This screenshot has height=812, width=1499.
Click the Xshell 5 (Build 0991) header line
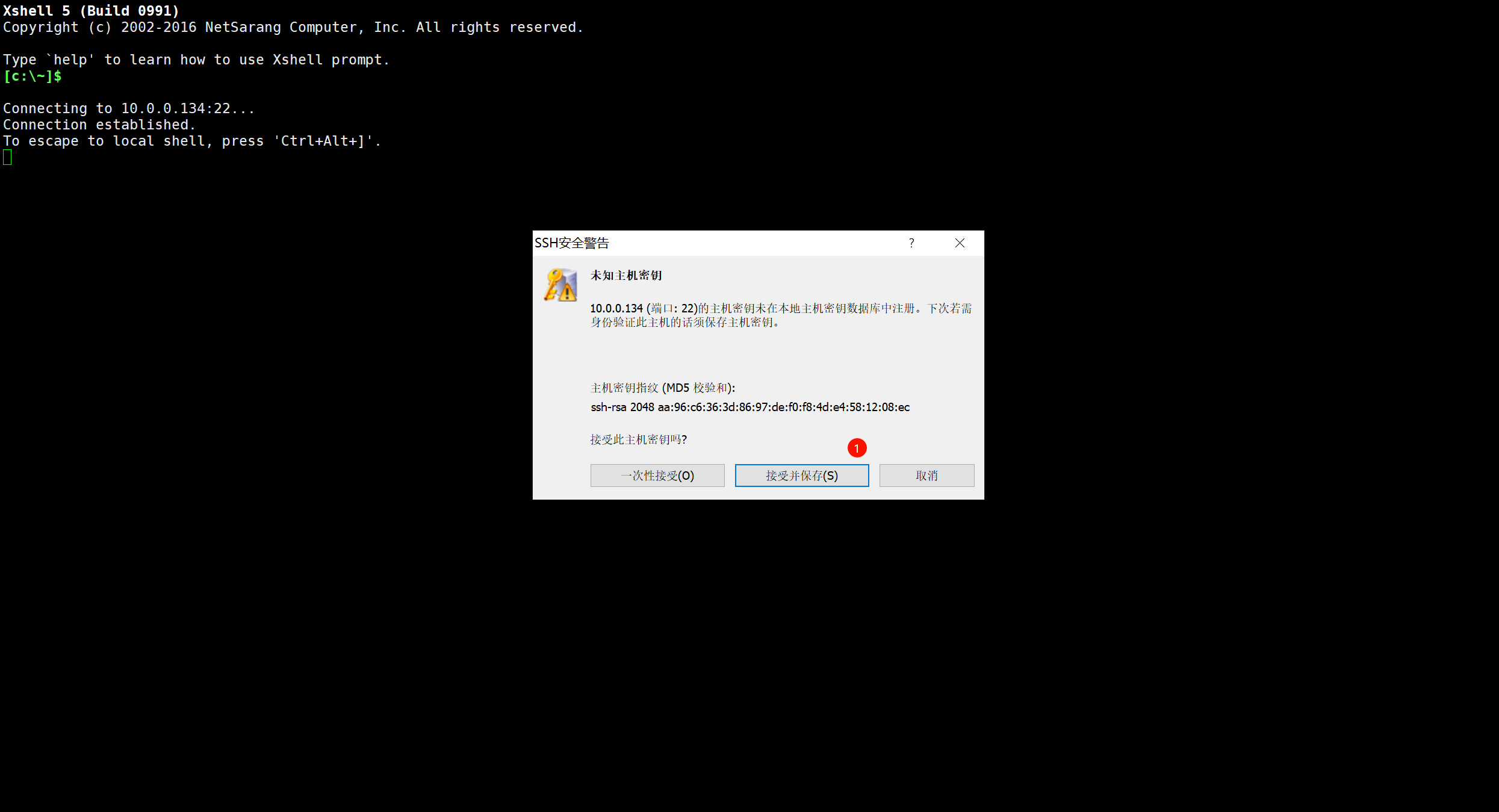pyautogui.click(x=91, y=11)
